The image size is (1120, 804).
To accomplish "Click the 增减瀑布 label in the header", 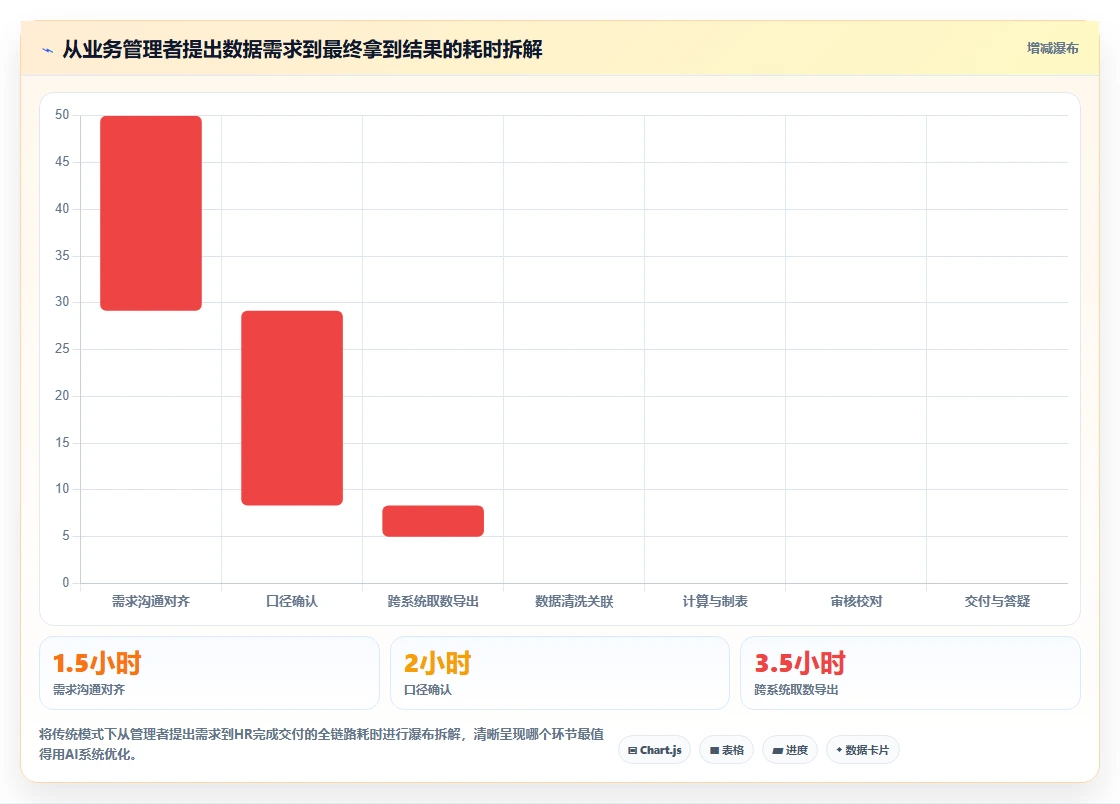I will point(1052,49).
